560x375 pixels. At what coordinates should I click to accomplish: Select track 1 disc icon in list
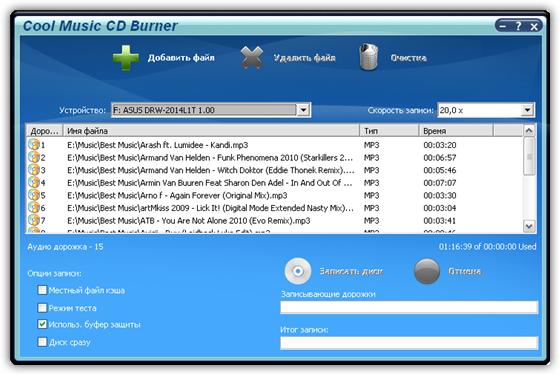pyautogui.click(x=34, y=145)
